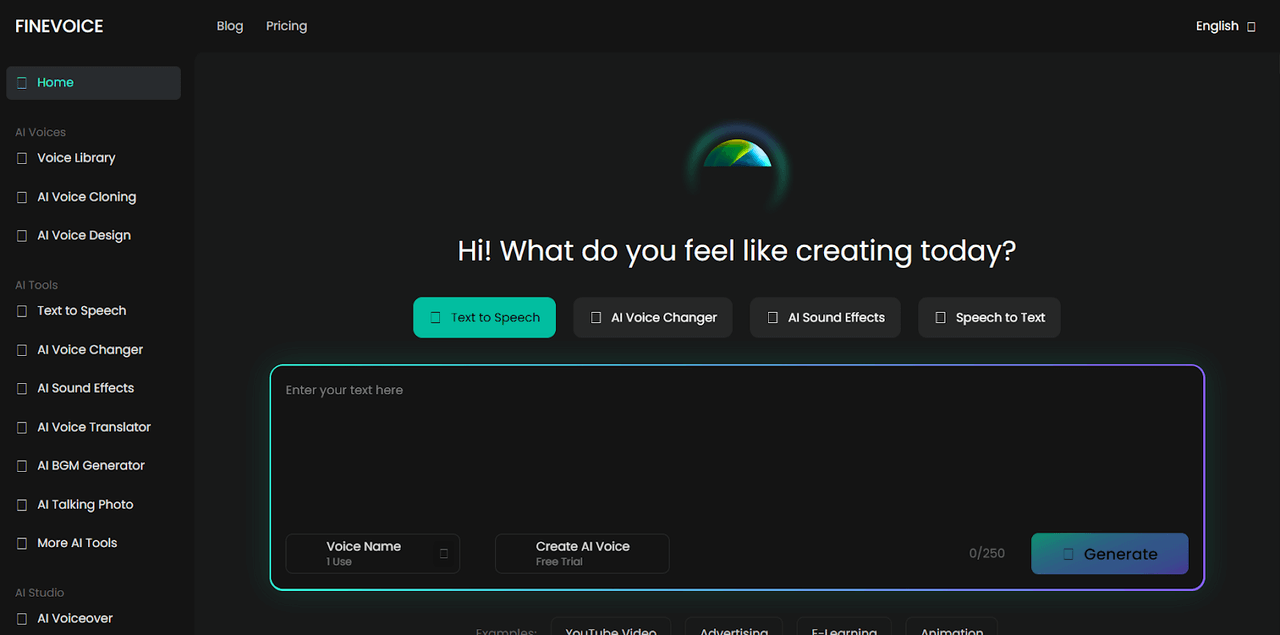1280x635 pixels.
Task: Open the English language dropdown
Action: (1225, 26)
